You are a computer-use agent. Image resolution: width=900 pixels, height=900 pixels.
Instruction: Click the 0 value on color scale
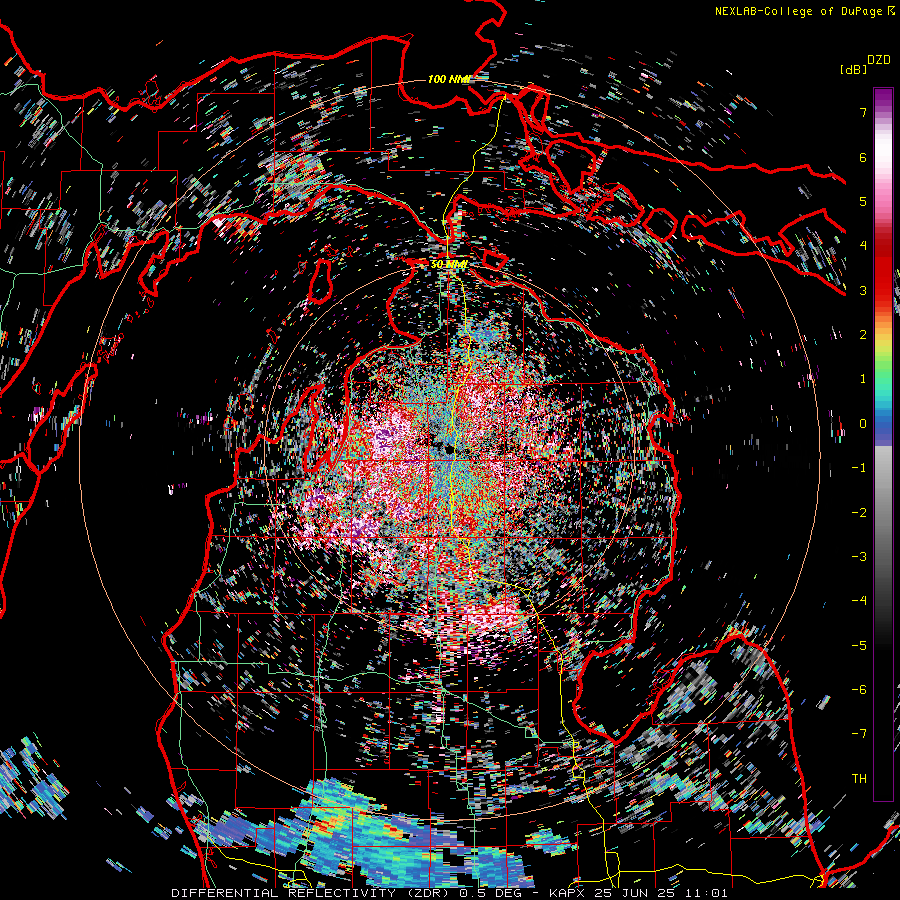(863, 424)
